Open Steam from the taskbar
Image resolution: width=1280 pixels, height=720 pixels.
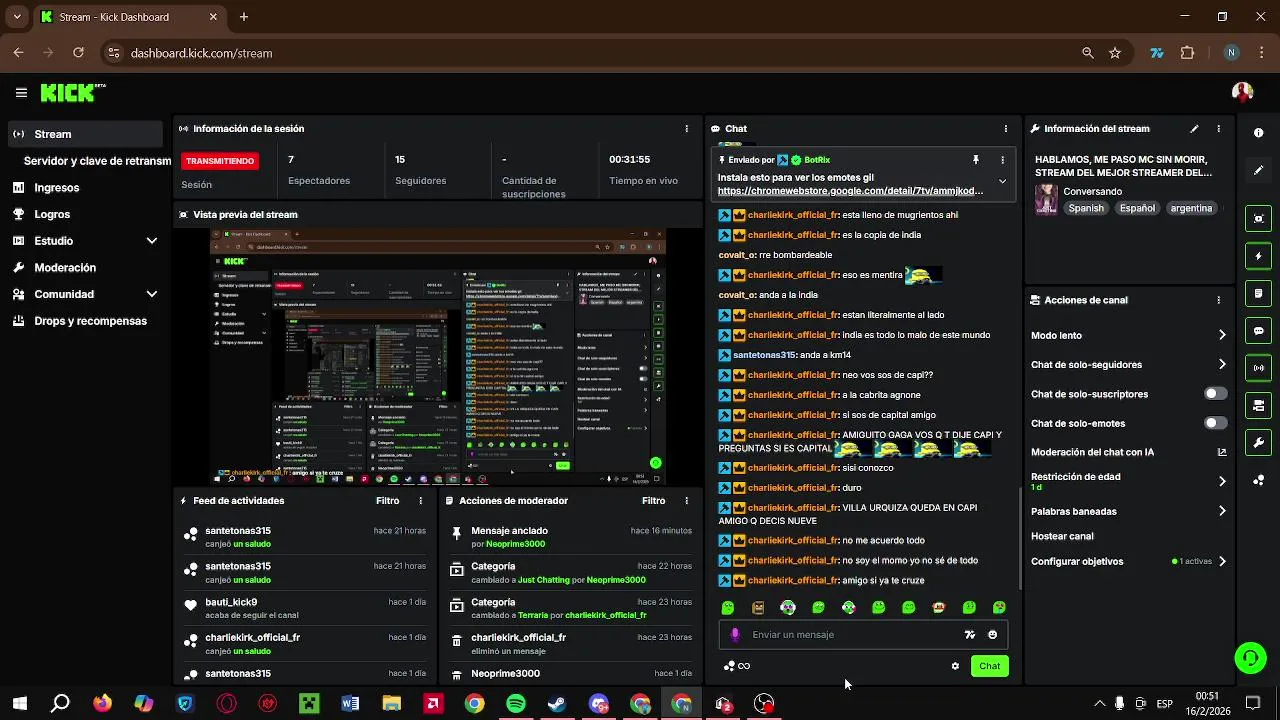pyautogui.click(x=557, y=704)
